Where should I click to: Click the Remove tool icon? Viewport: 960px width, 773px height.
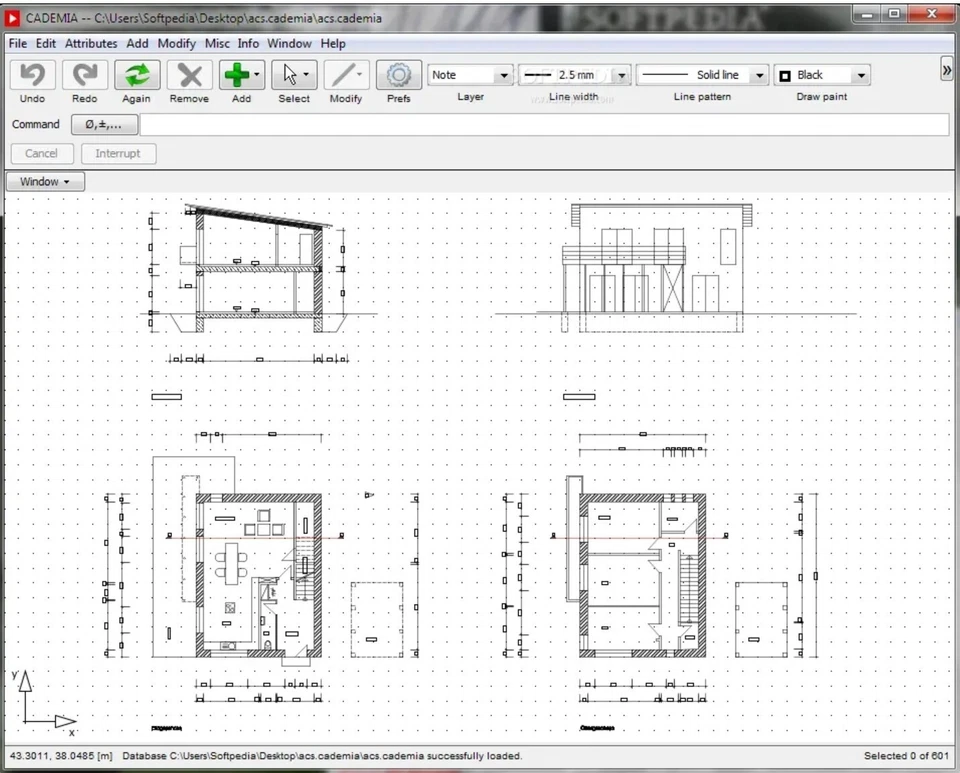[189, 75]
